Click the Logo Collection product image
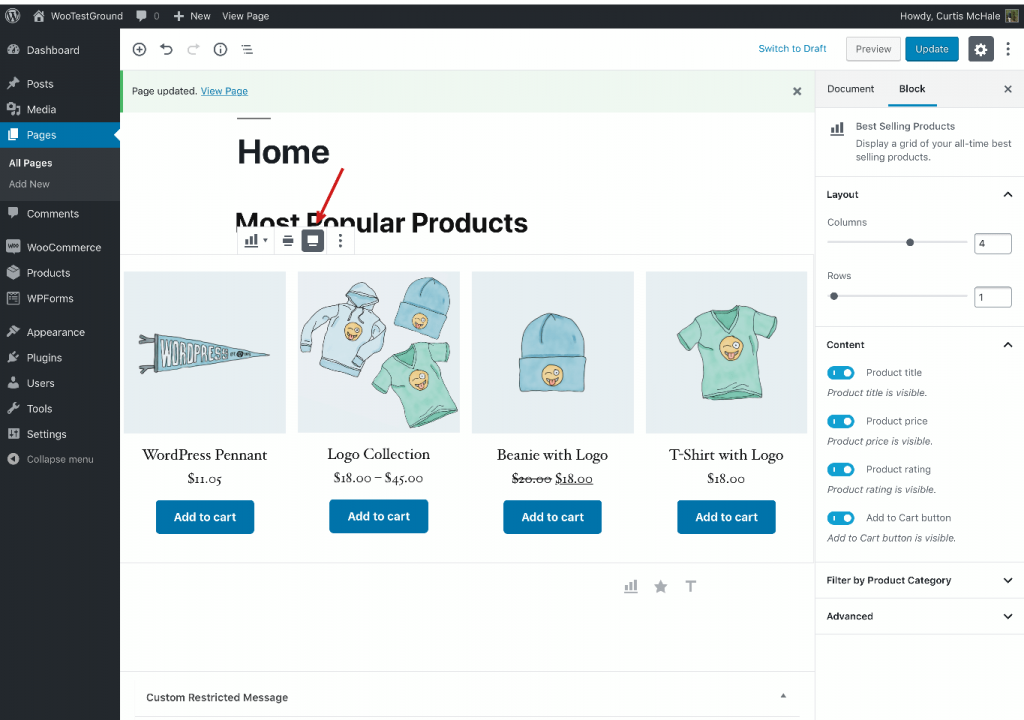This screenshot has height=720, width=1024. click(x=379, y=352)
